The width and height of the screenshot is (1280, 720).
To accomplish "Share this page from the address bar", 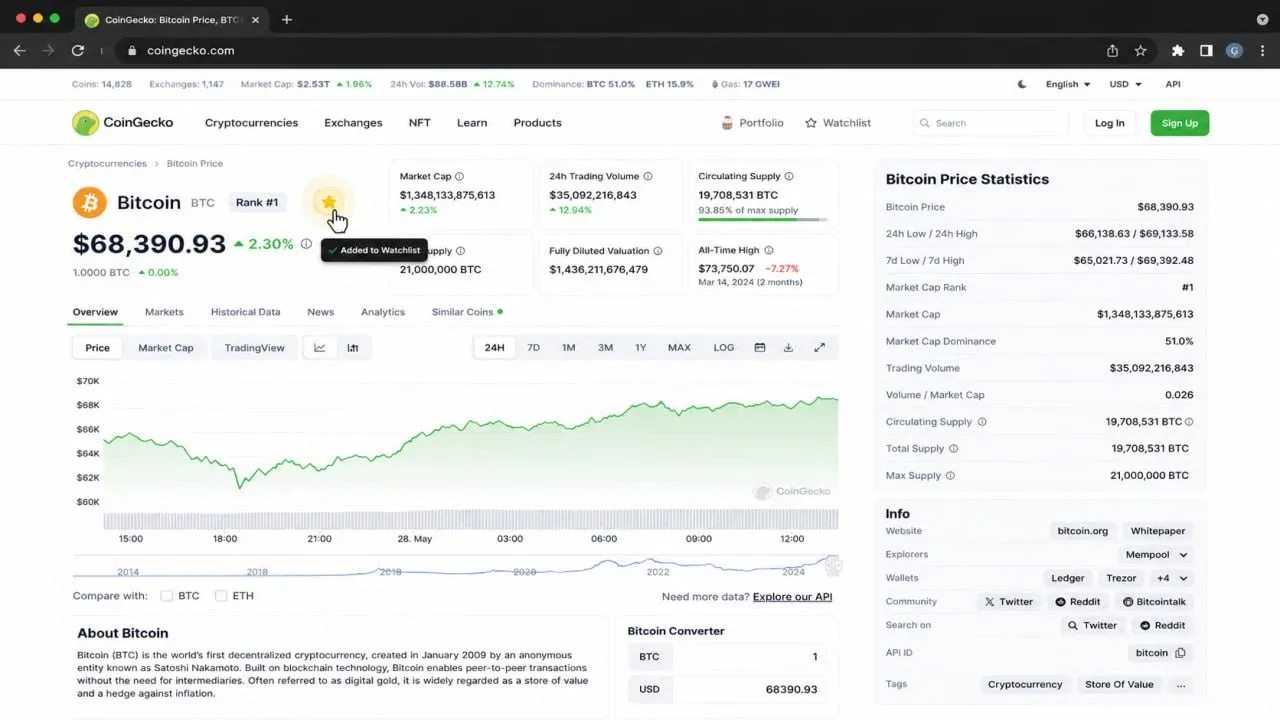I will pyautogui.click(x=1113, y=50).
